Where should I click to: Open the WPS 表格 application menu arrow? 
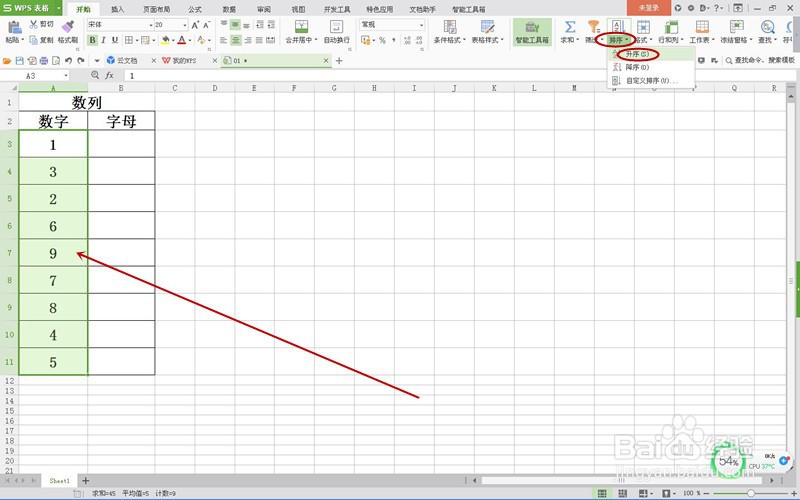click(x=59, y=8)
